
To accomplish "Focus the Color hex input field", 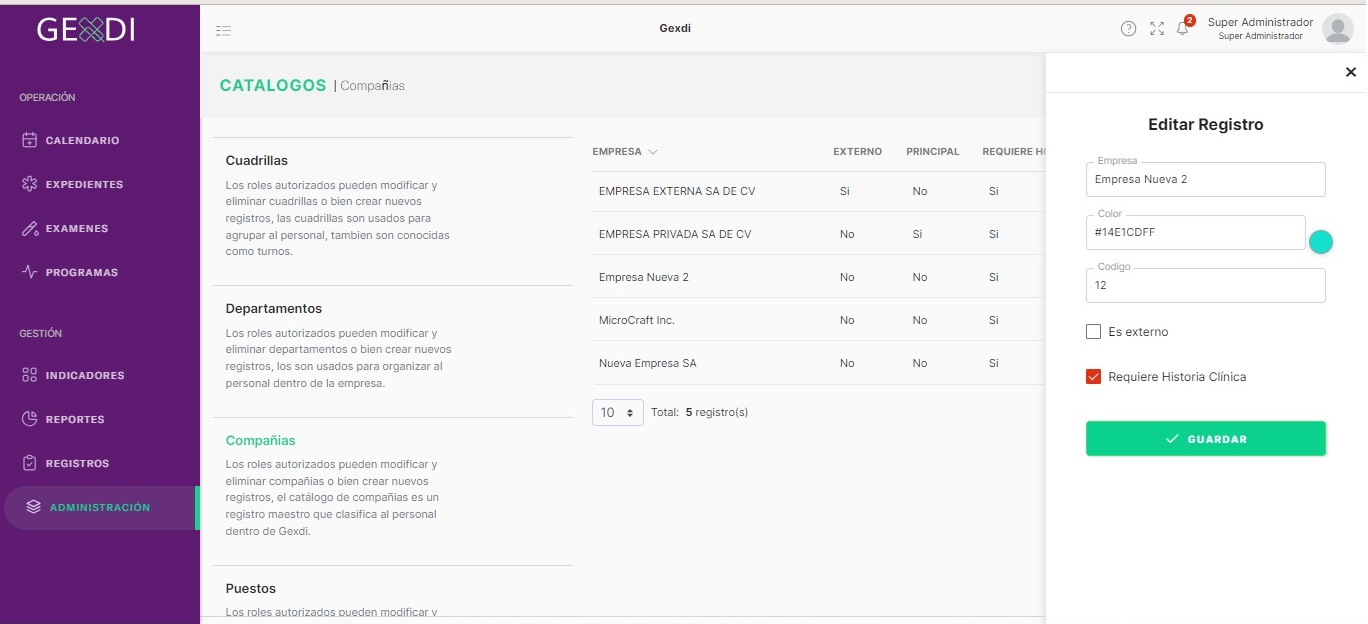I will (1196, 232).
